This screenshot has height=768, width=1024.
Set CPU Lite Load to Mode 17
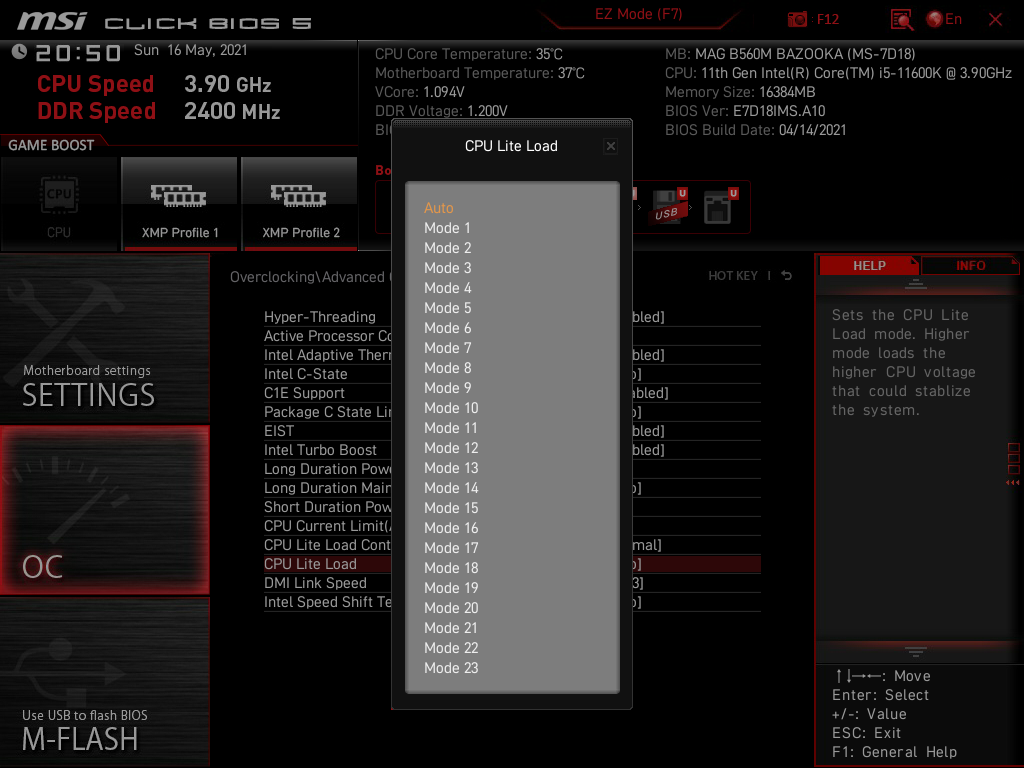[x=451, y=548]
